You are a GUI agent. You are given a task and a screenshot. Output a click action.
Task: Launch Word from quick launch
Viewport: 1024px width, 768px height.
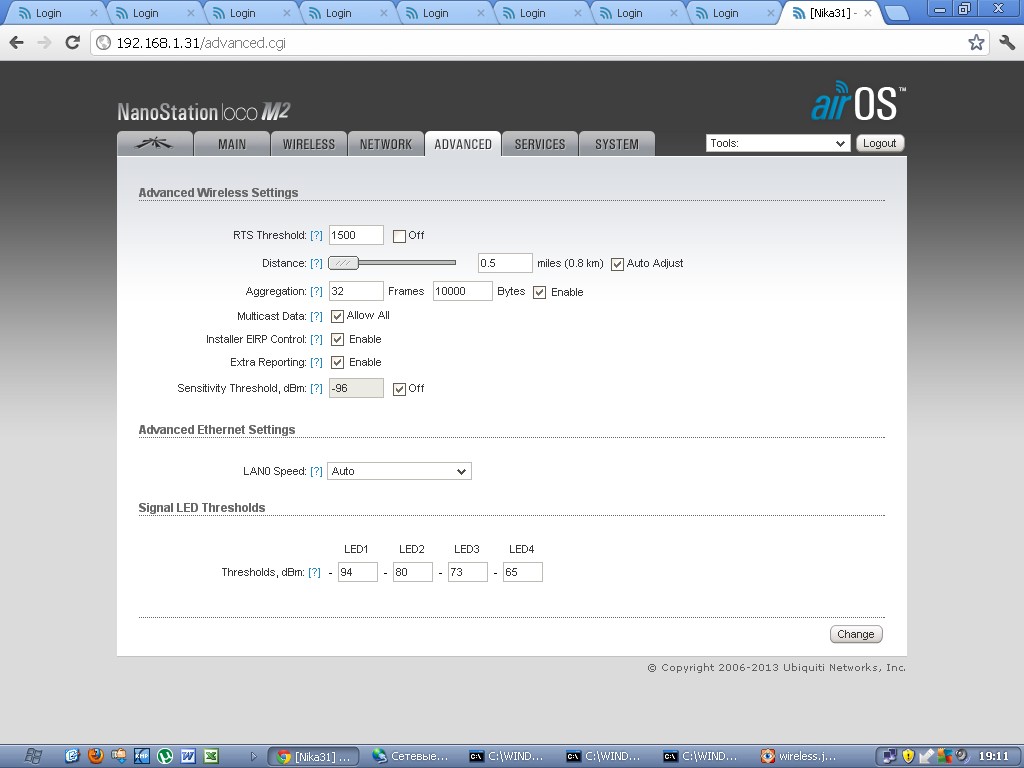[188, 756]
